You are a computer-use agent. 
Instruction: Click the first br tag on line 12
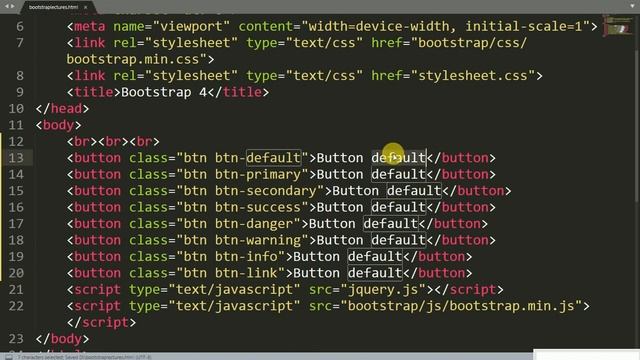pyautogui.click(x=82, y=142)
